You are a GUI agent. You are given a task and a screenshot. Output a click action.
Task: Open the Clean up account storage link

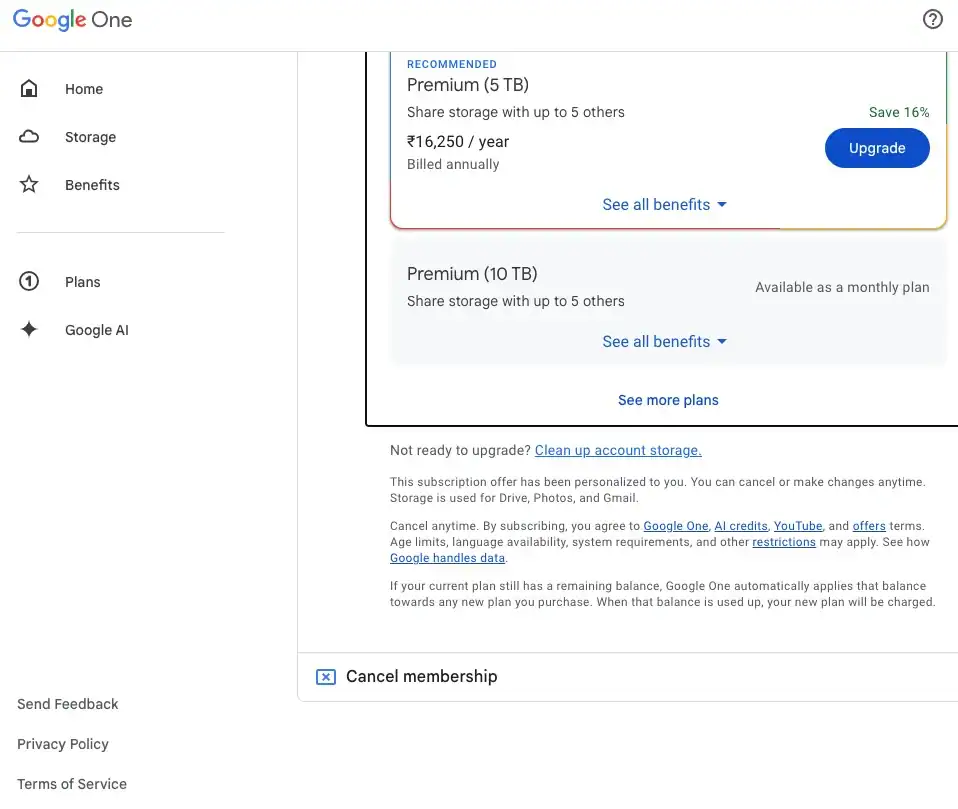click(618, 451)
